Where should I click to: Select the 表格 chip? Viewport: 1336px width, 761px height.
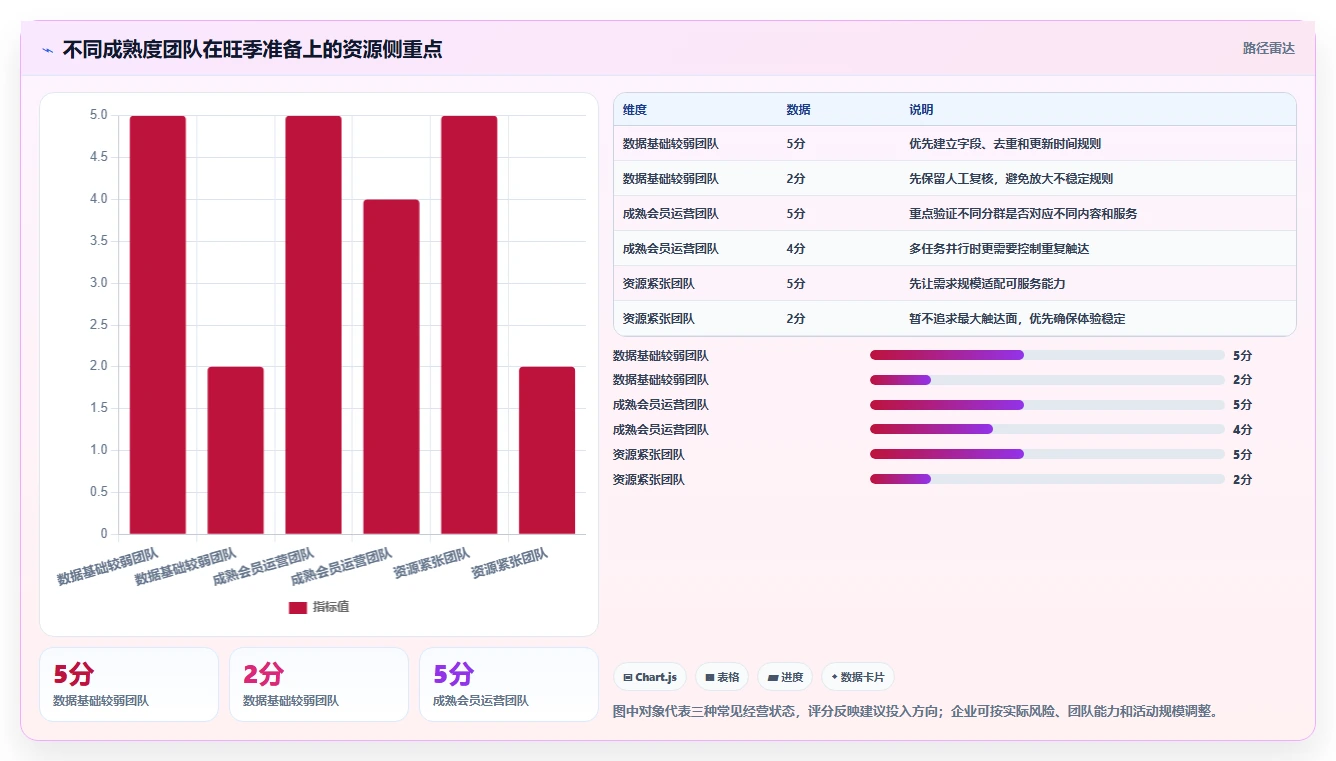(722, 677)
